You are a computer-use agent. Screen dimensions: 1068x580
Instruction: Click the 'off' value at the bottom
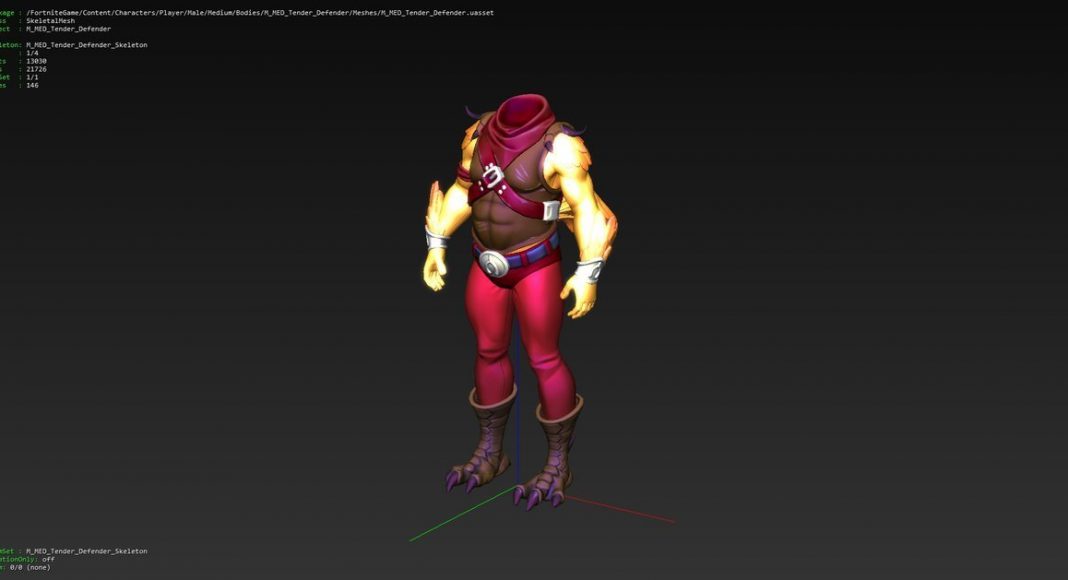pos(48,560)
